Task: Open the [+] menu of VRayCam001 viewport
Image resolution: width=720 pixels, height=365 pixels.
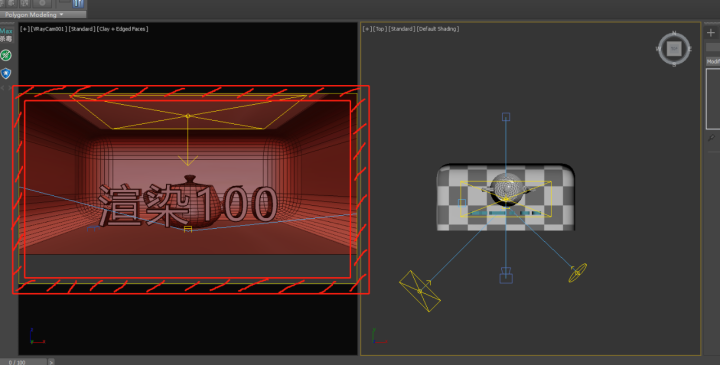Action: click(24, 29)
